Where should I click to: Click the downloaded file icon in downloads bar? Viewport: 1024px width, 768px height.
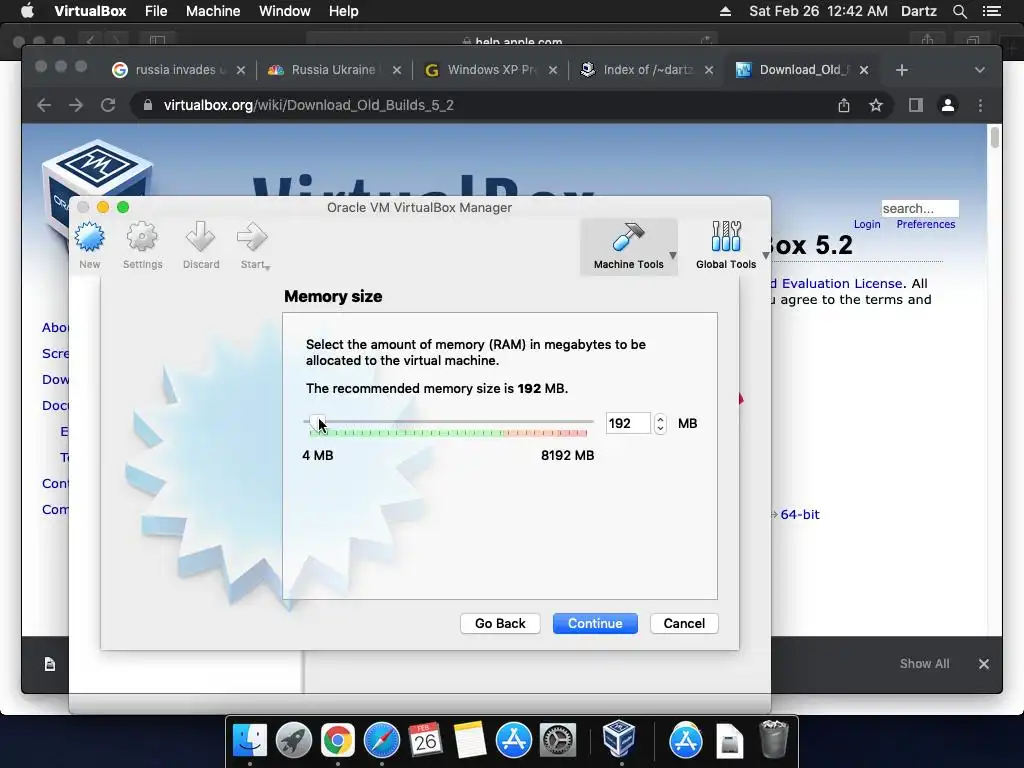click(x=50, y=664)
